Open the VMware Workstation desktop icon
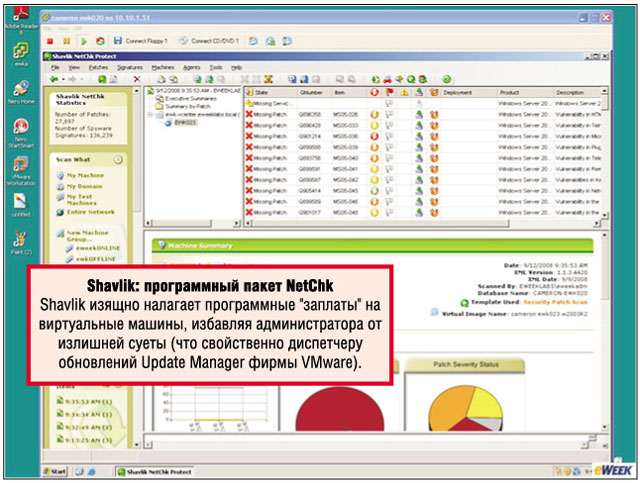 point(21,171)
